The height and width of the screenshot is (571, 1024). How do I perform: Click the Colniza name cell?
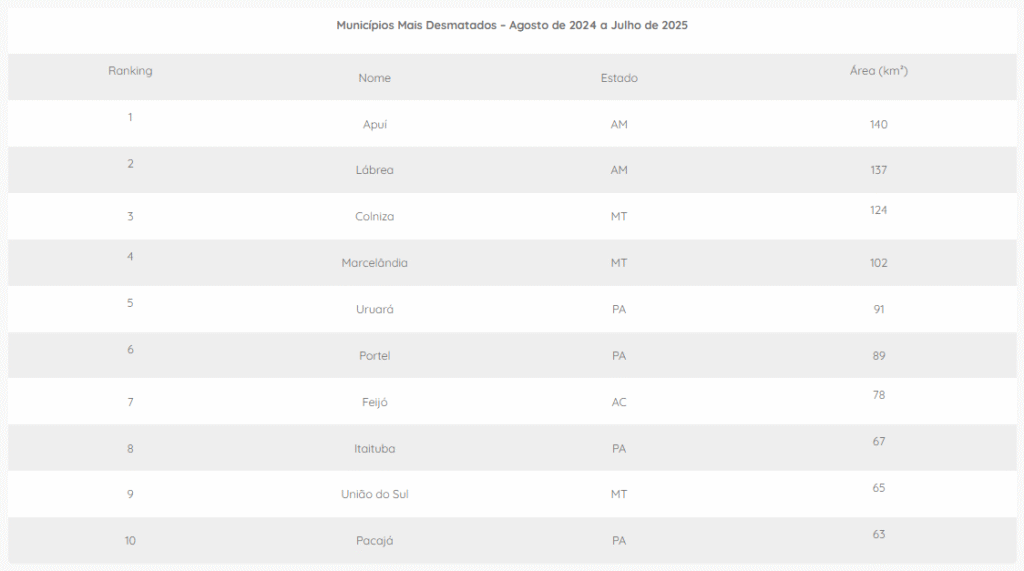tap(375, 216)
